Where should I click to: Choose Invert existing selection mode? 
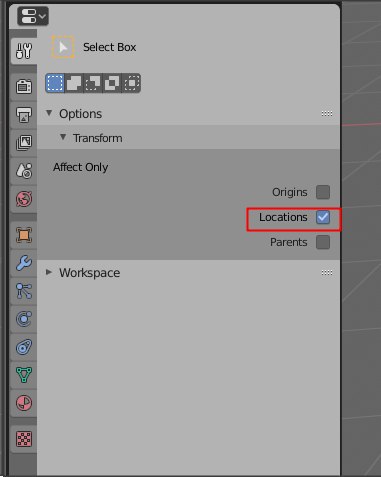112,83
